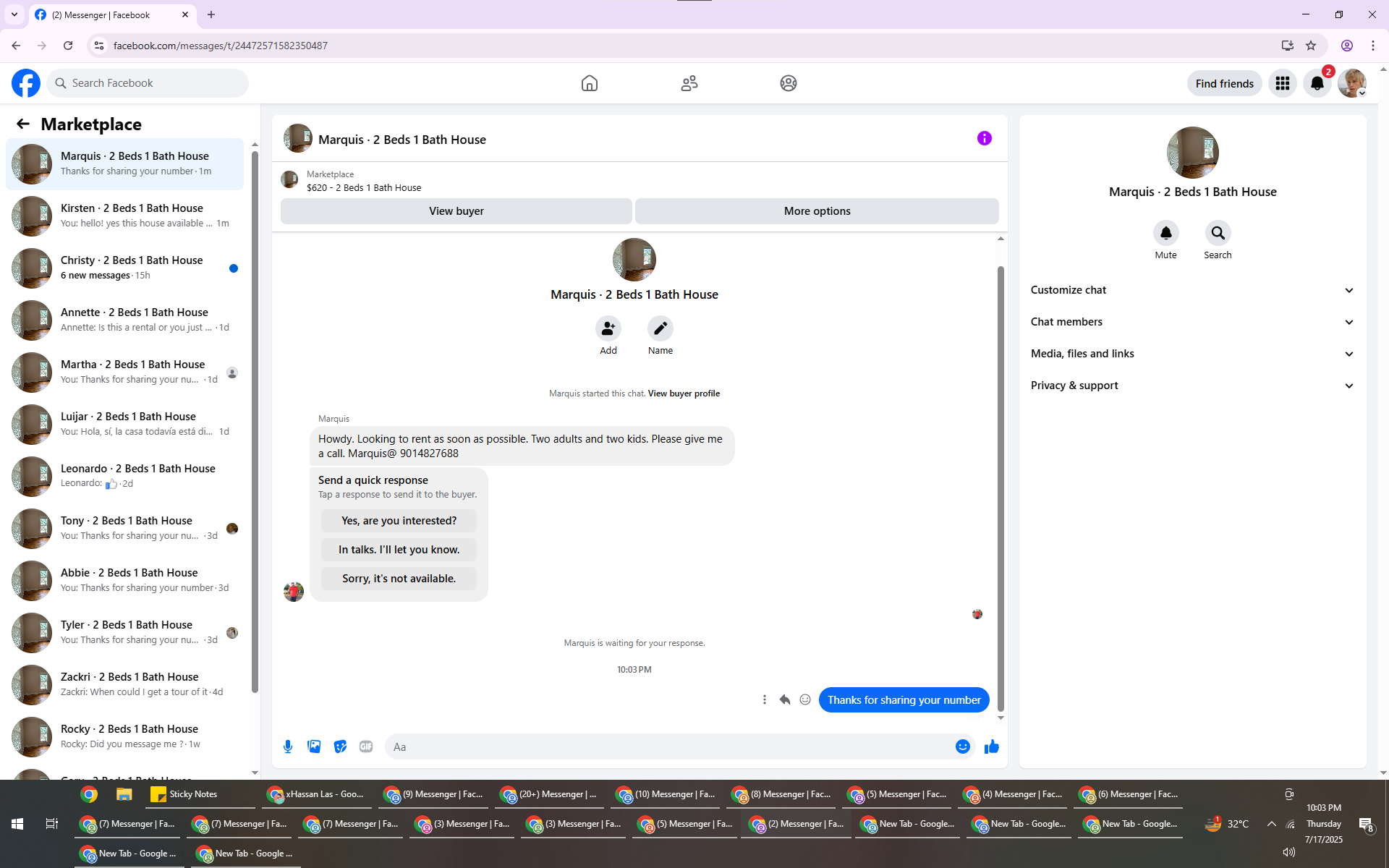The height and width of the screenshot is (868, 1389).
Task: Open Tony conversation in chat list
Action: 124,529
